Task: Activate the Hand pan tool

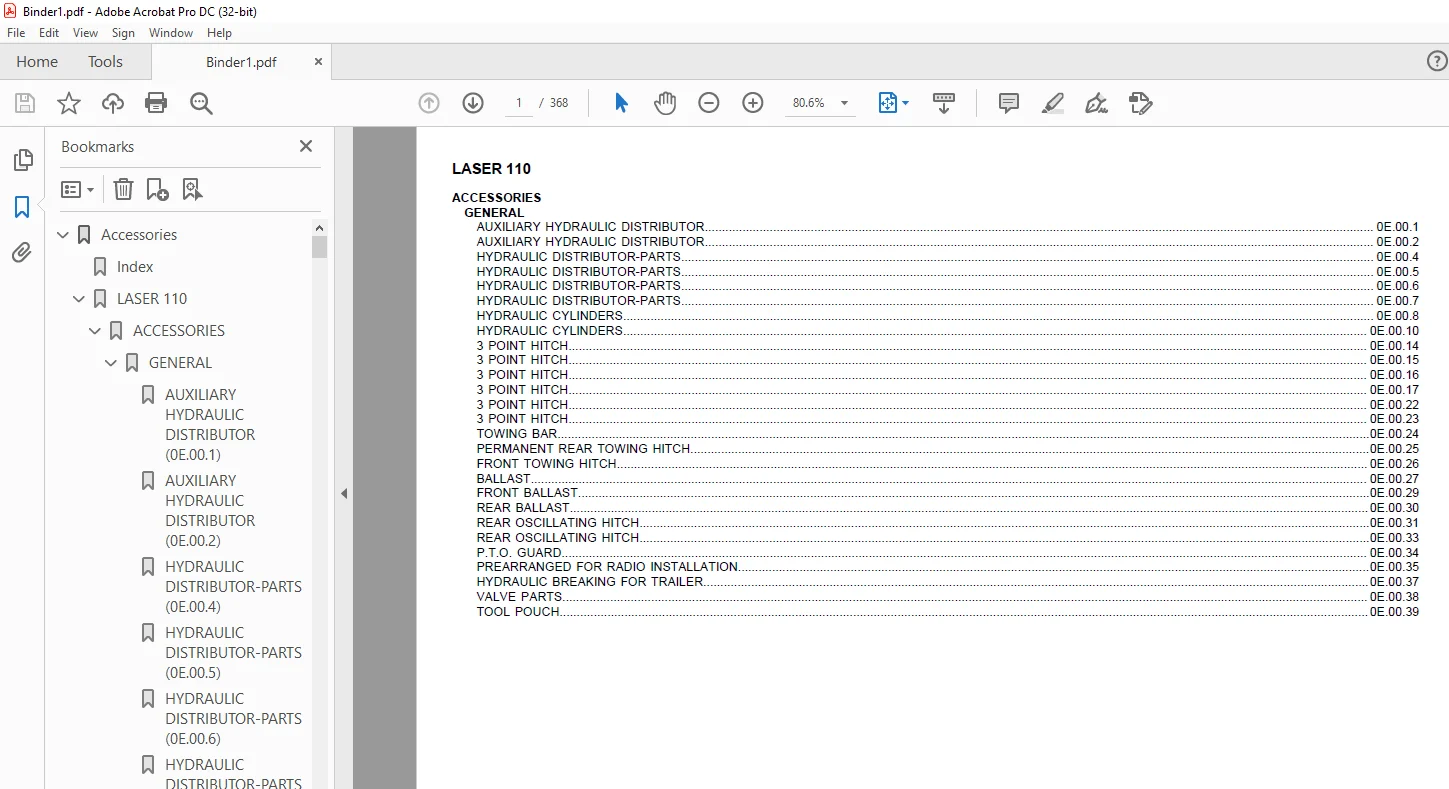Action: click(665, 103)
